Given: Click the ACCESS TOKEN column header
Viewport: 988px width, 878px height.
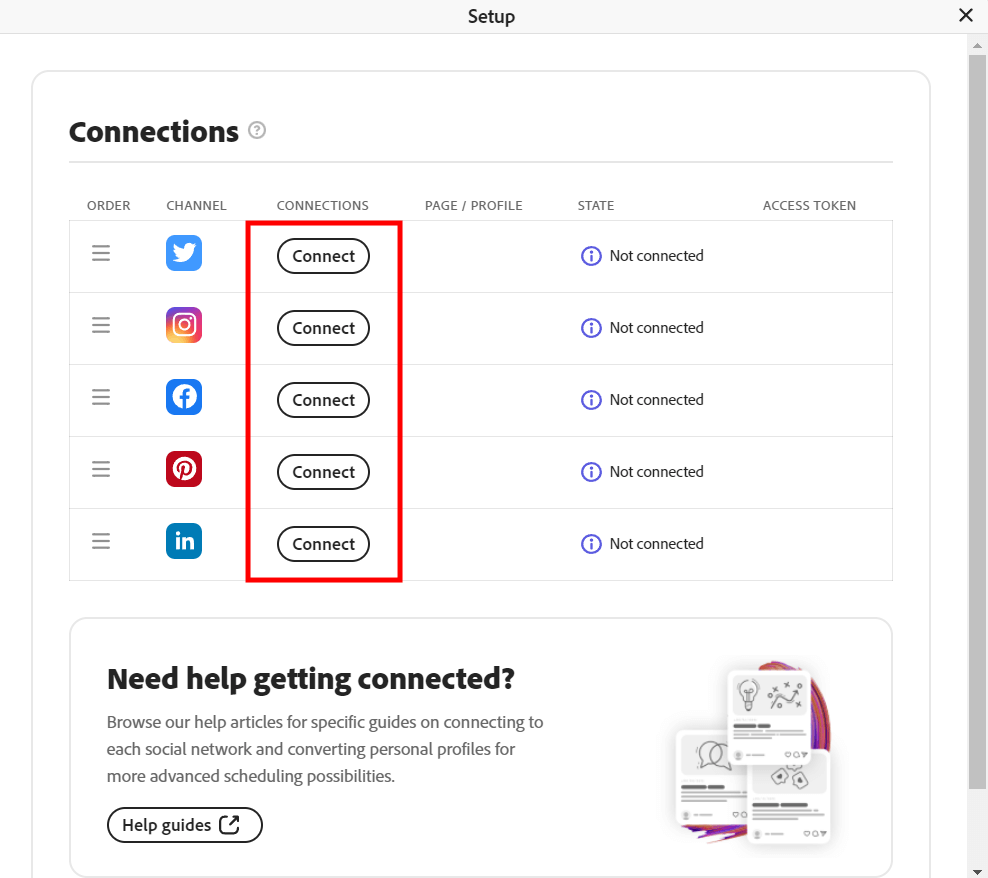Looking at the screenshot, I should 809,205.
